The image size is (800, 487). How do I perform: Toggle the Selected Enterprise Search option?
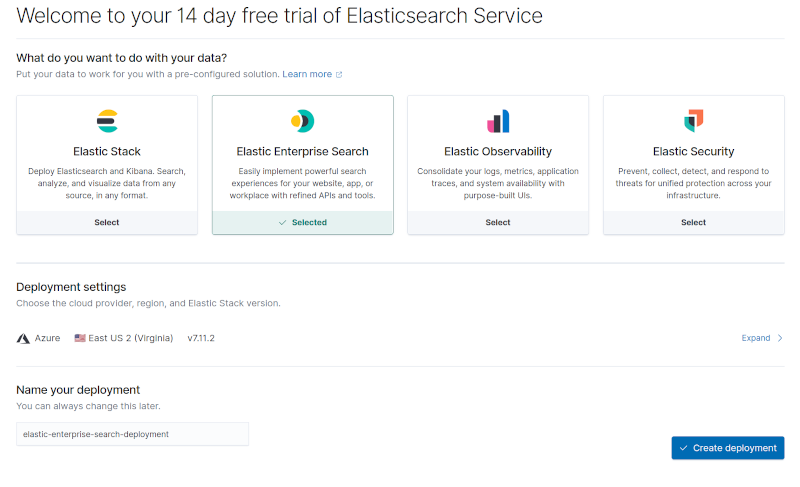(x=303, y=222)
